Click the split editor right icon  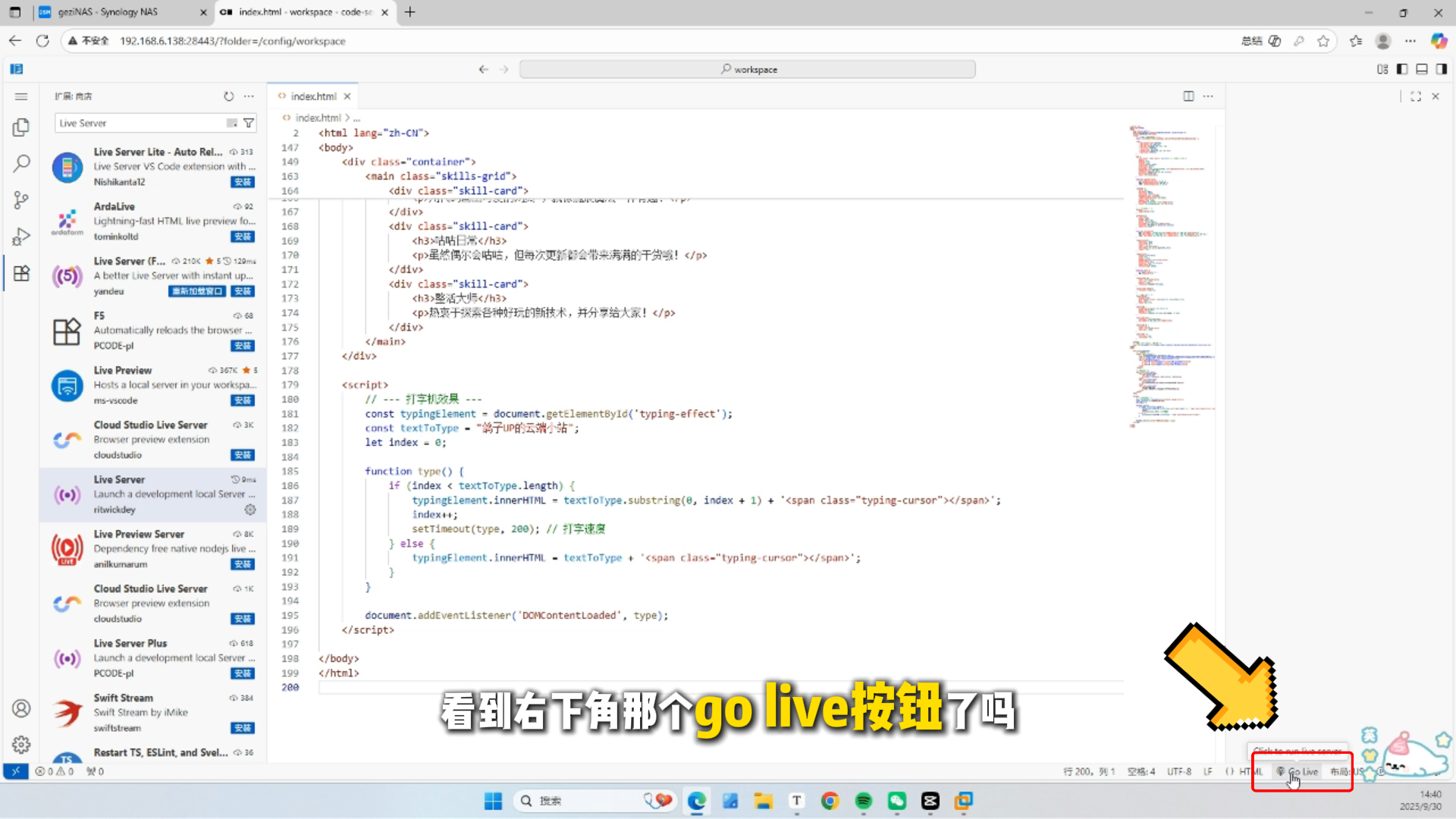pyautogui.click(x=1188, y=96)
